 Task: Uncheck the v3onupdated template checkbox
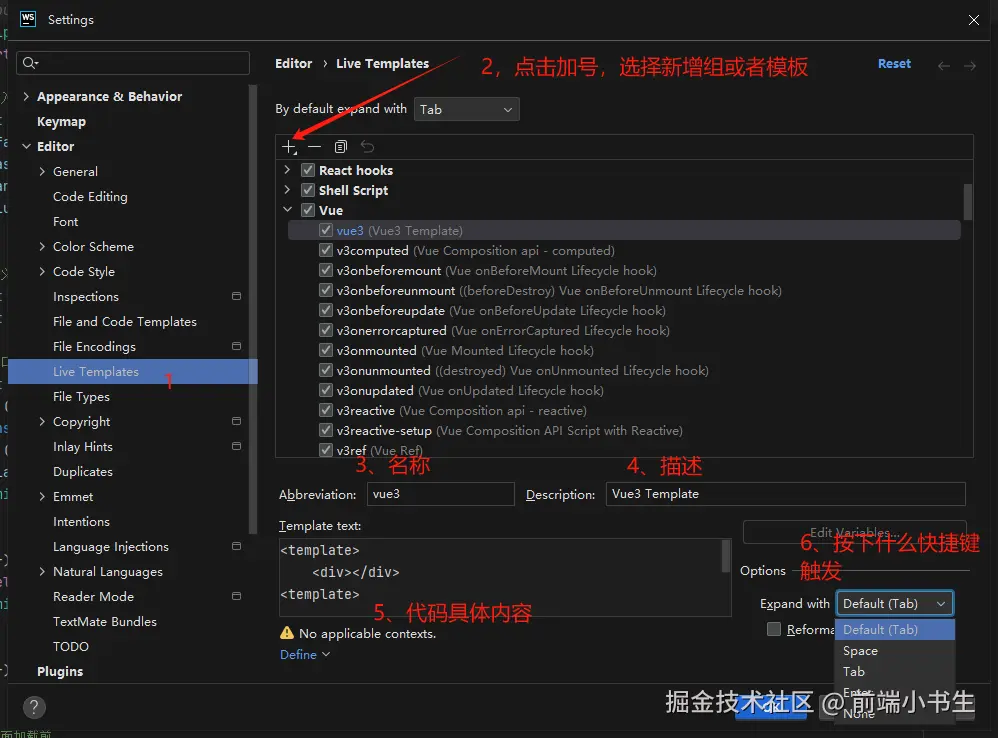pos(326,390)
